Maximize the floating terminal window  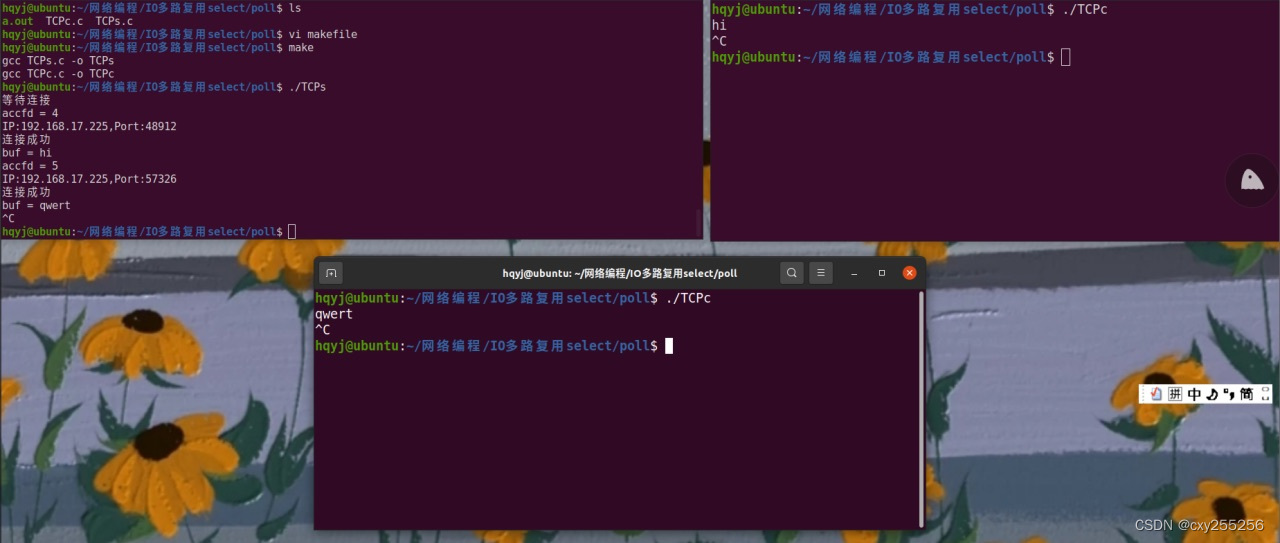(882, 272)
